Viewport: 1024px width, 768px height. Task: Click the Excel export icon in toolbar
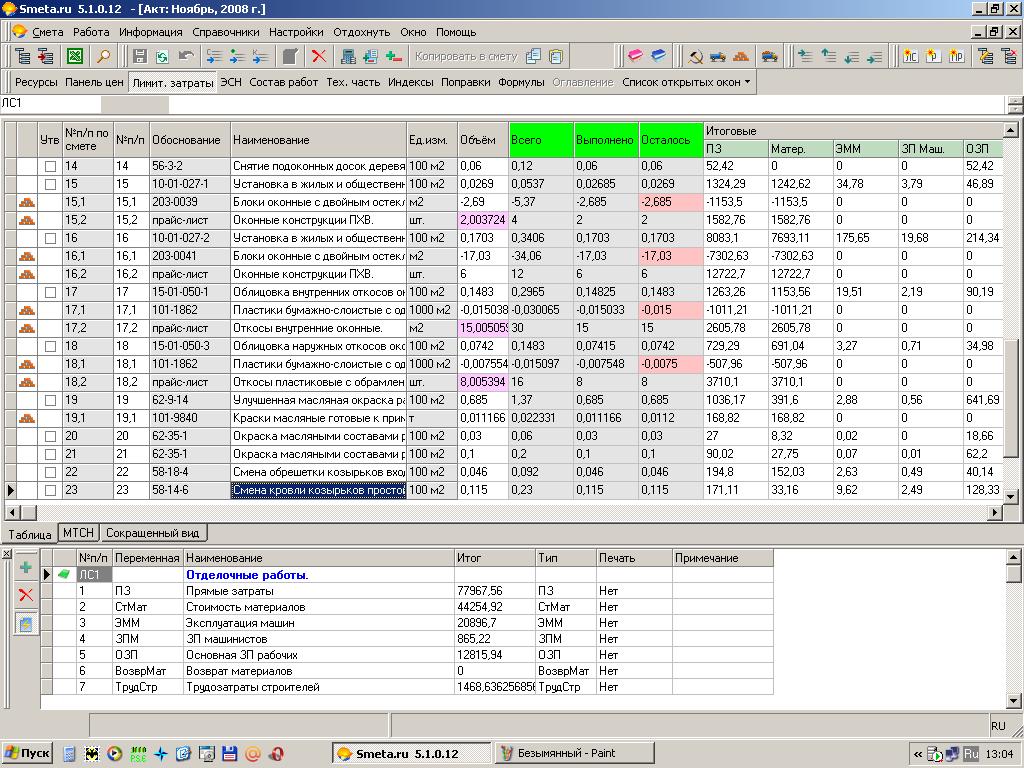coord(75,56)
